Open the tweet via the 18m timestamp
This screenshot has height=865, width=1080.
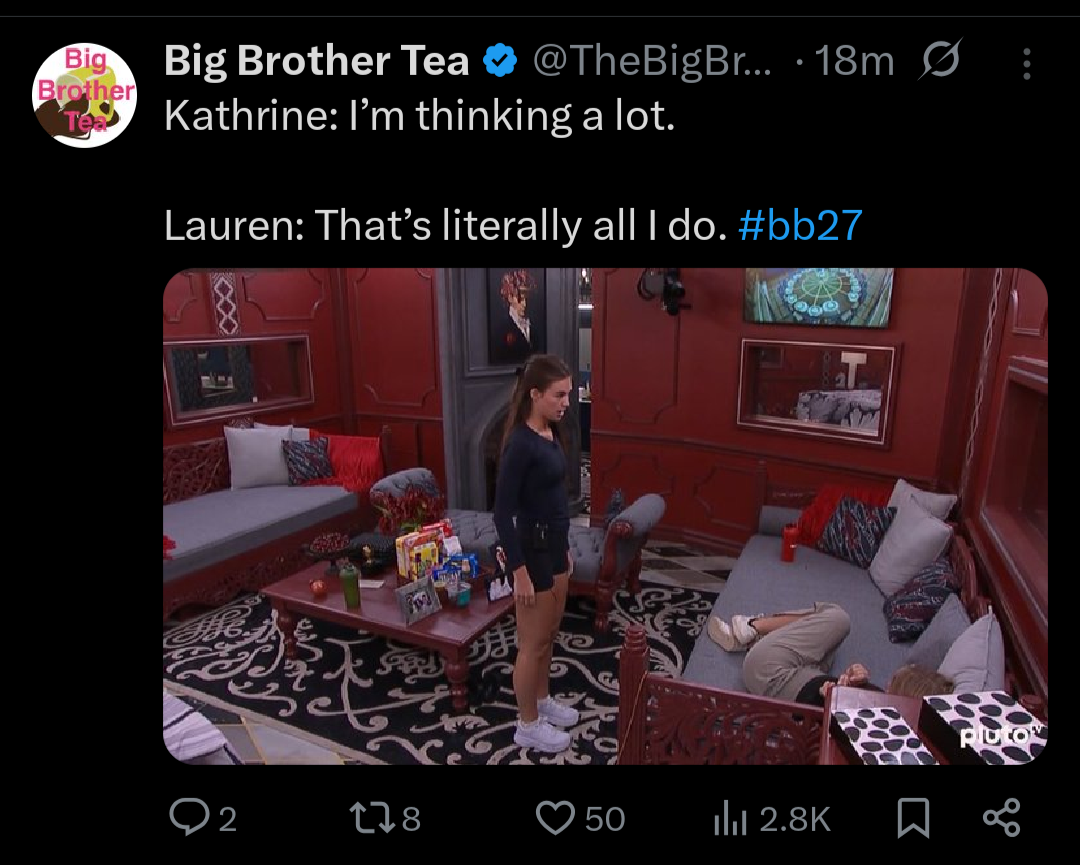point(854,61)
